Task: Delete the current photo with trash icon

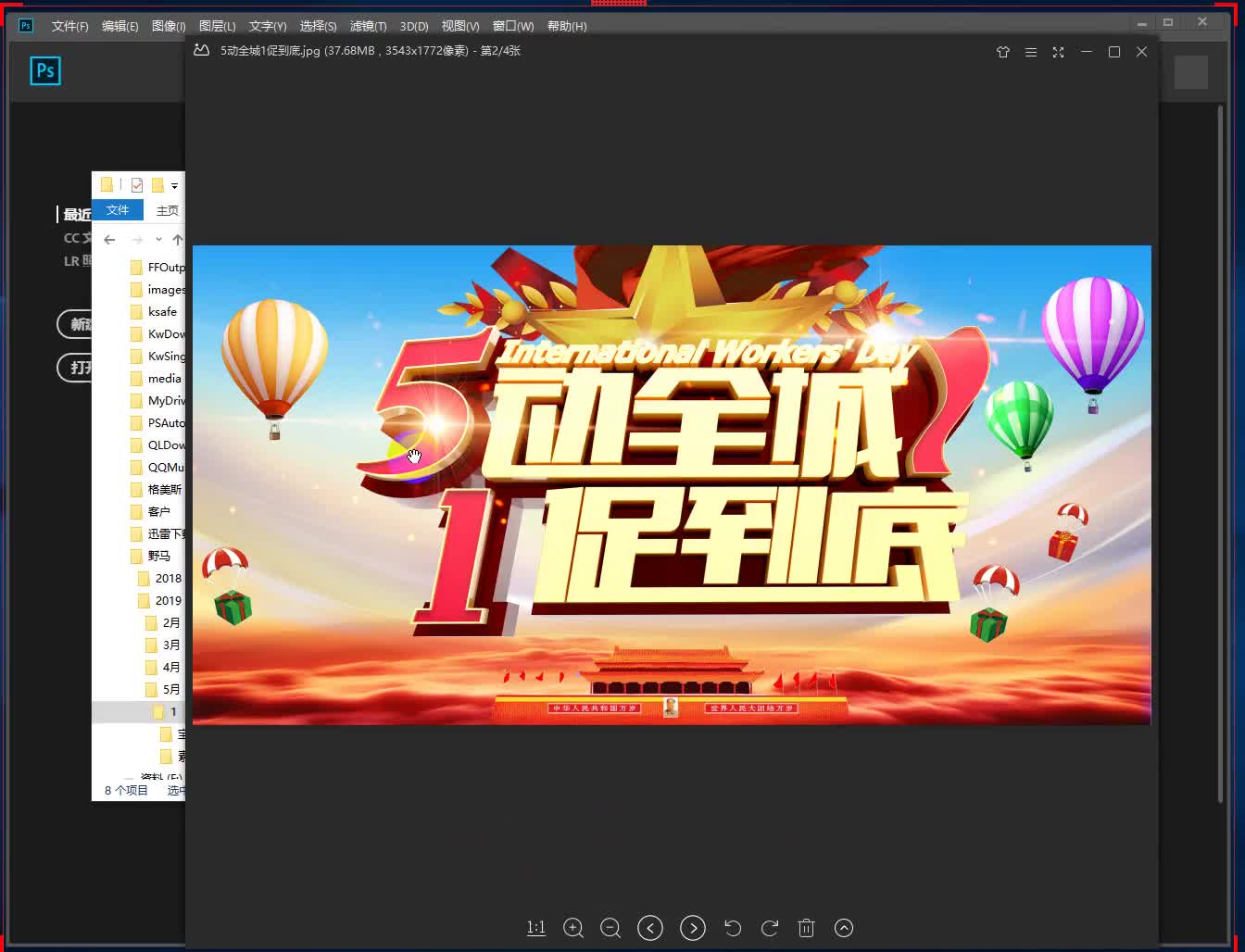Action: pyautogui.click(x=806, y=928)
